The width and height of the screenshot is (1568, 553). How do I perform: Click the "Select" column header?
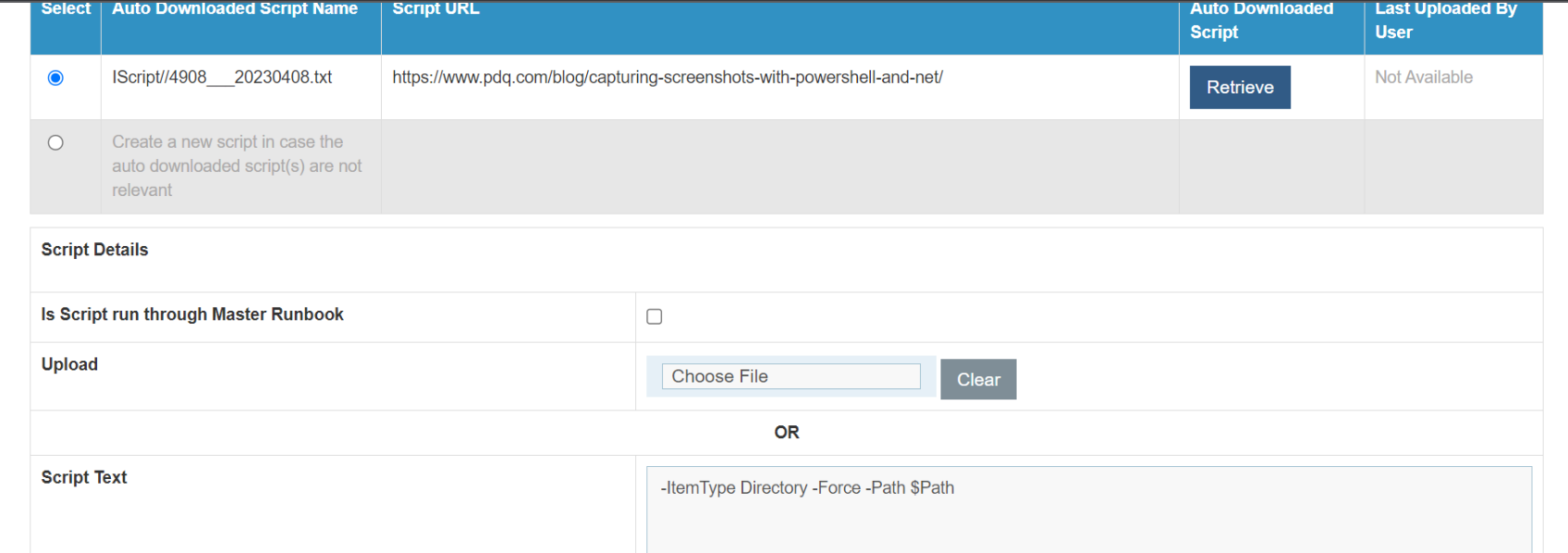pos(66,9)
